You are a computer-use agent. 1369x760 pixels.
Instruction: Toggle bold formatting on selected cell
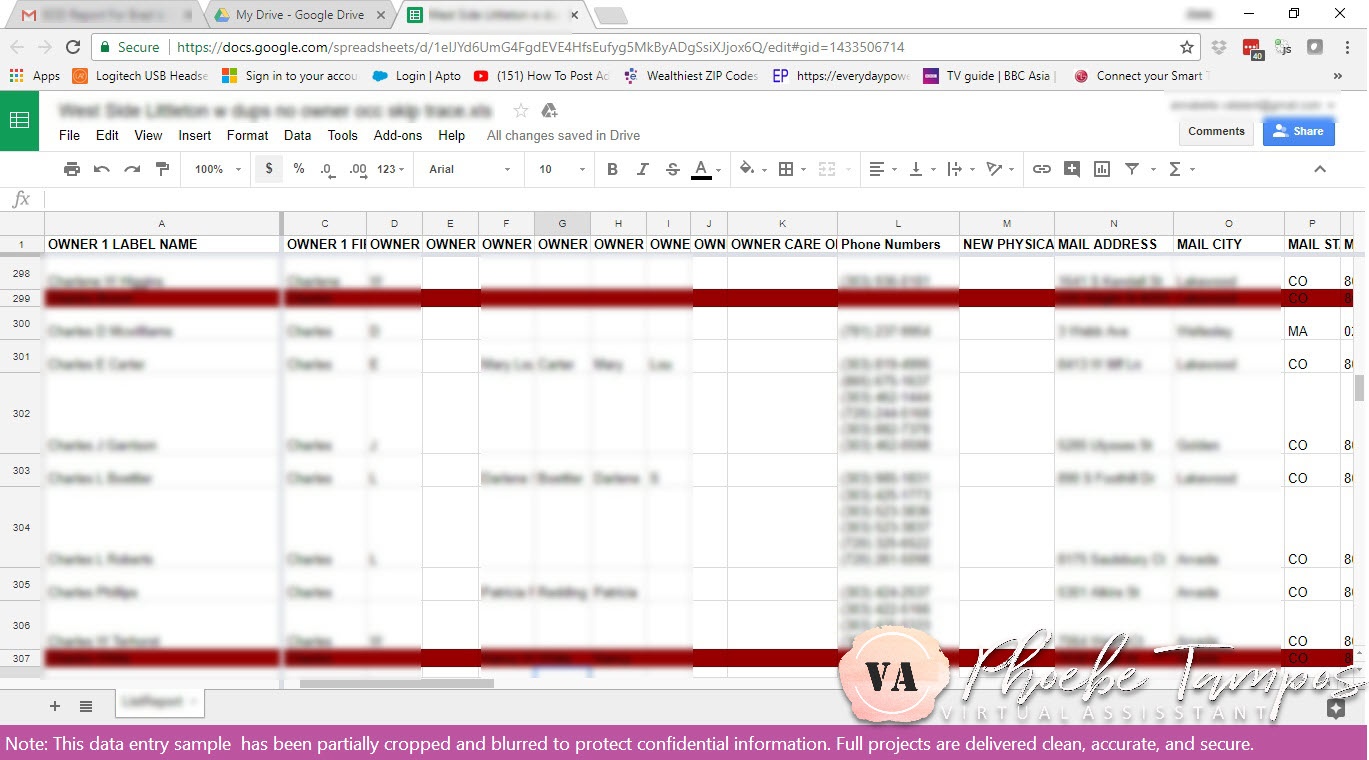(612, 169)
